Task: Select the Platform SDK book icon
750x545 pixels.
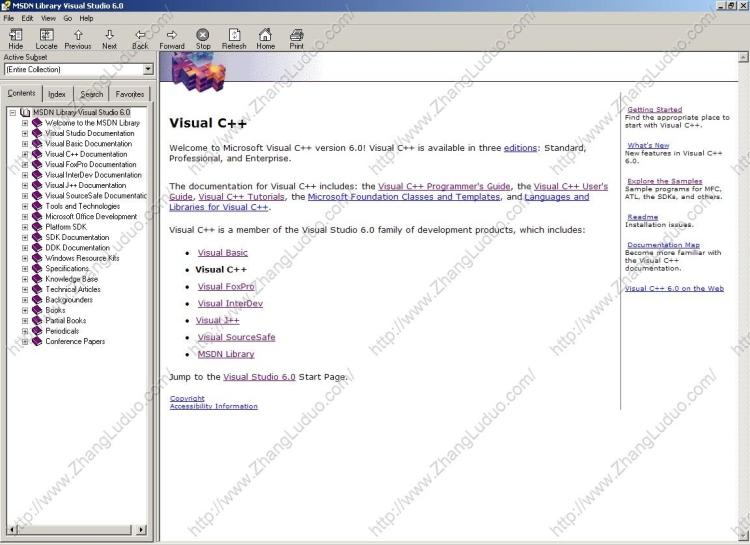Action: [x=37, y=227]
